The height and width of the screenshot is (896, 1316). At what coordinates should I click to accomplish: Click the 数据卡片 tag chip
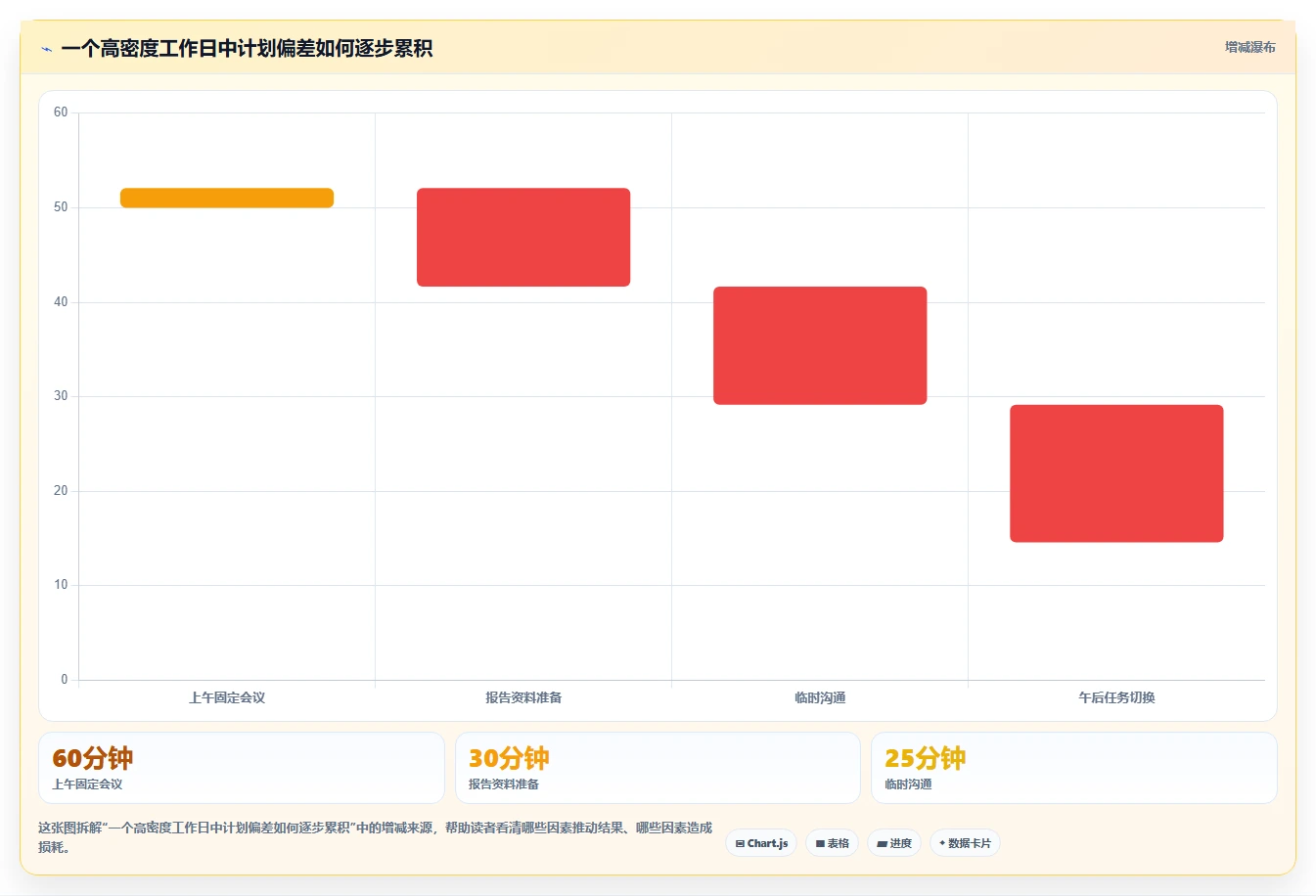point(965,843)
